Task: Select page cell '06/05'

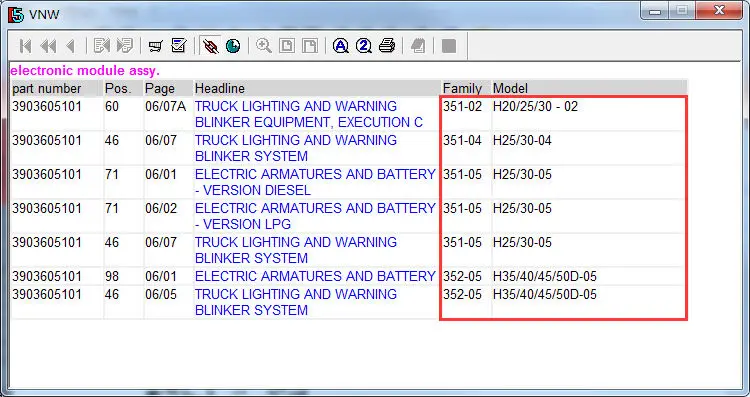Action: click(x=161, y=294)
